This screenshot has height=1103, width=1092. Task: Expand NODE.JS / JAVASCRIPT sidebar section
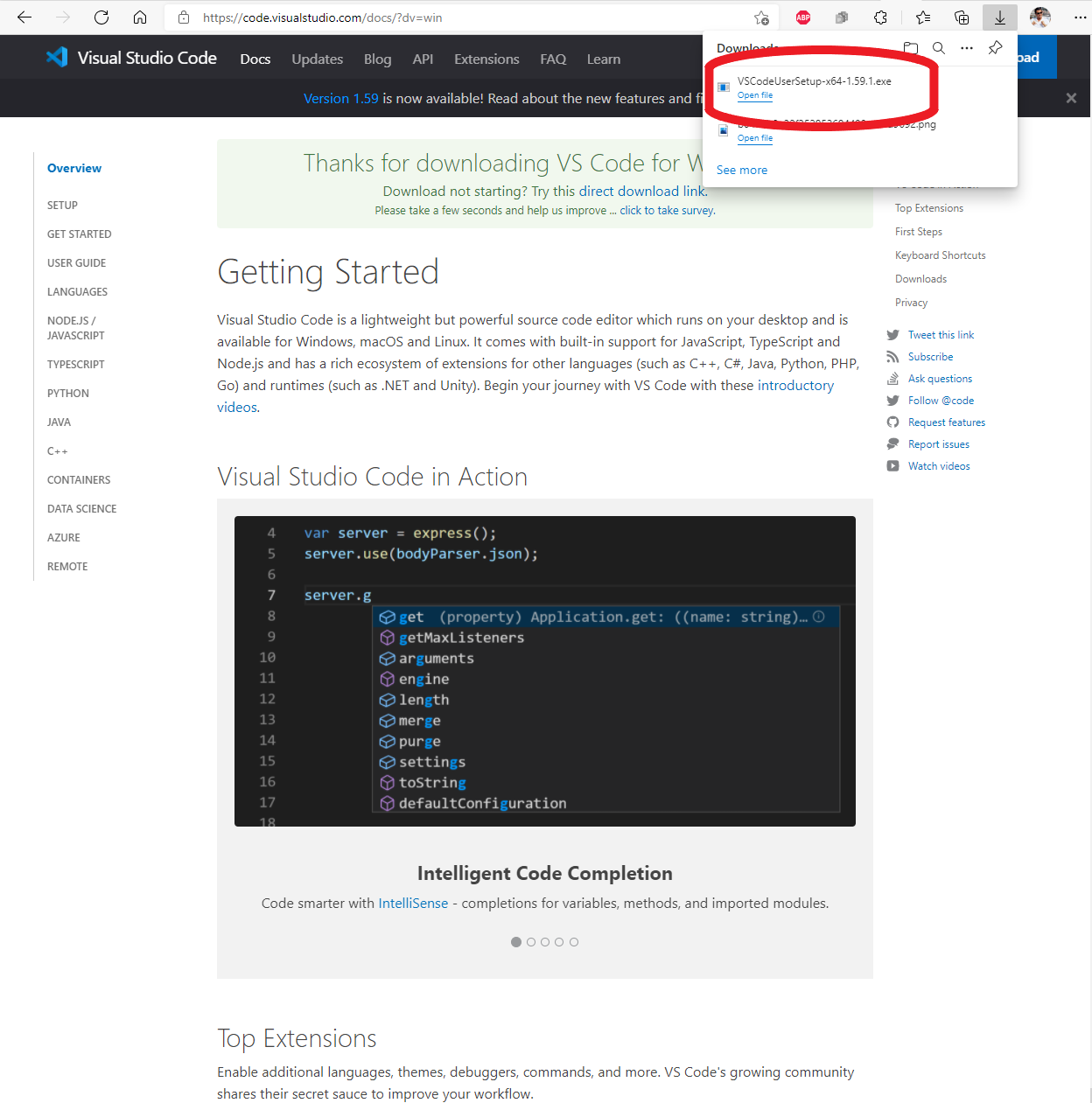coord(75,328)
